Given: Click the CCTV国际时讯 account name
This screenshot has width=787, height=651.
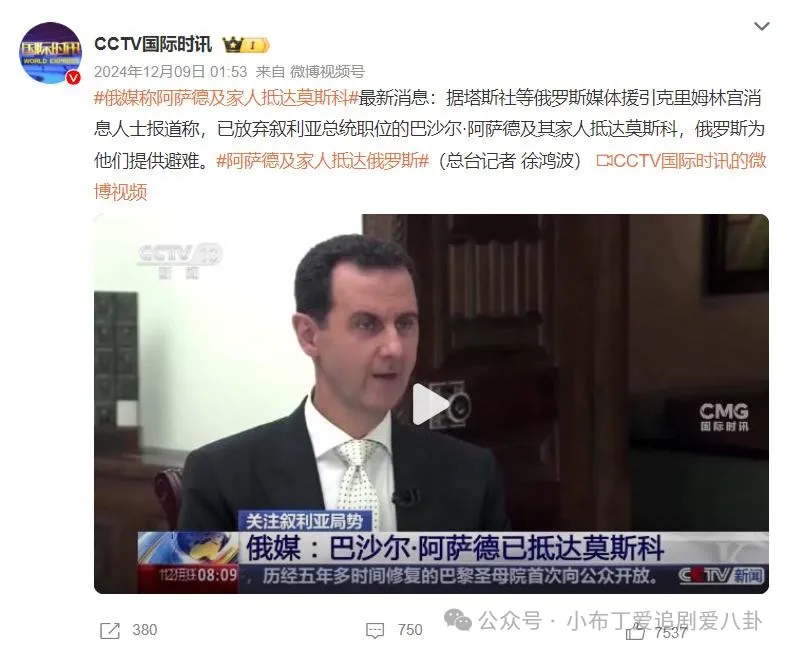Looking at the screenshot, I should point(153,44).
